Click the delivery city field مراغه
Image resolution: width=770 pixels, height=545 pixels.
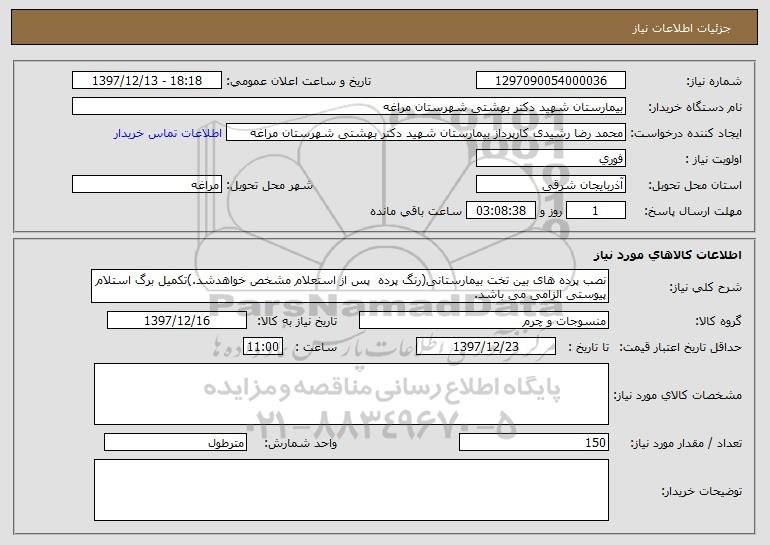pyautogui.click(x=147, y=184)
